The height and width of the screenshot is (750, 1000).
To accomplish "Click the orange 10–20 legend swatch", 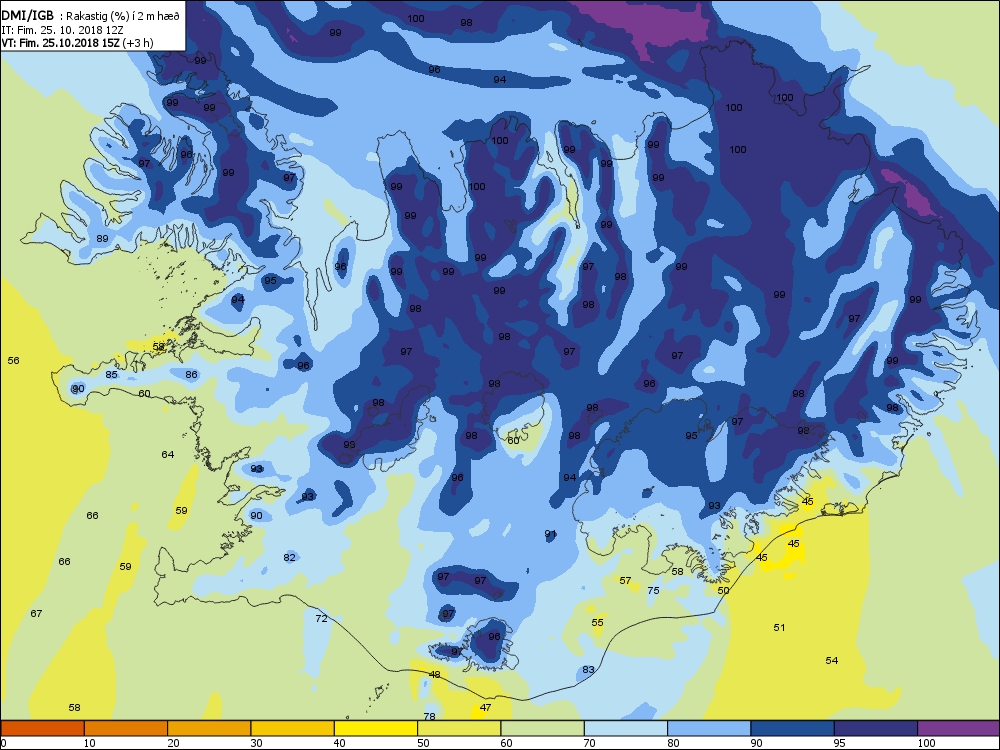I will (126, 728).
